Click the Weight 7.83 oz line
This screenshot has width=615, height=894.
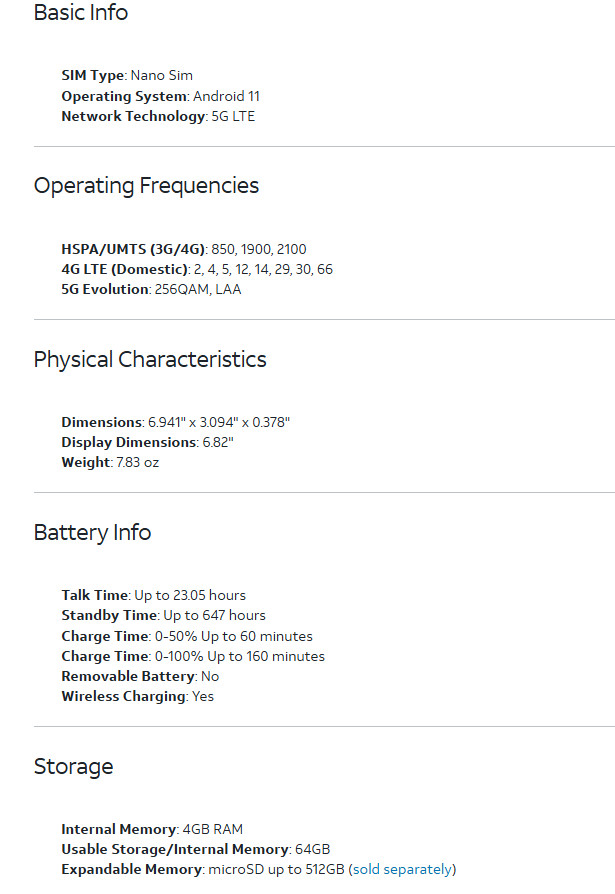(111, 462)
